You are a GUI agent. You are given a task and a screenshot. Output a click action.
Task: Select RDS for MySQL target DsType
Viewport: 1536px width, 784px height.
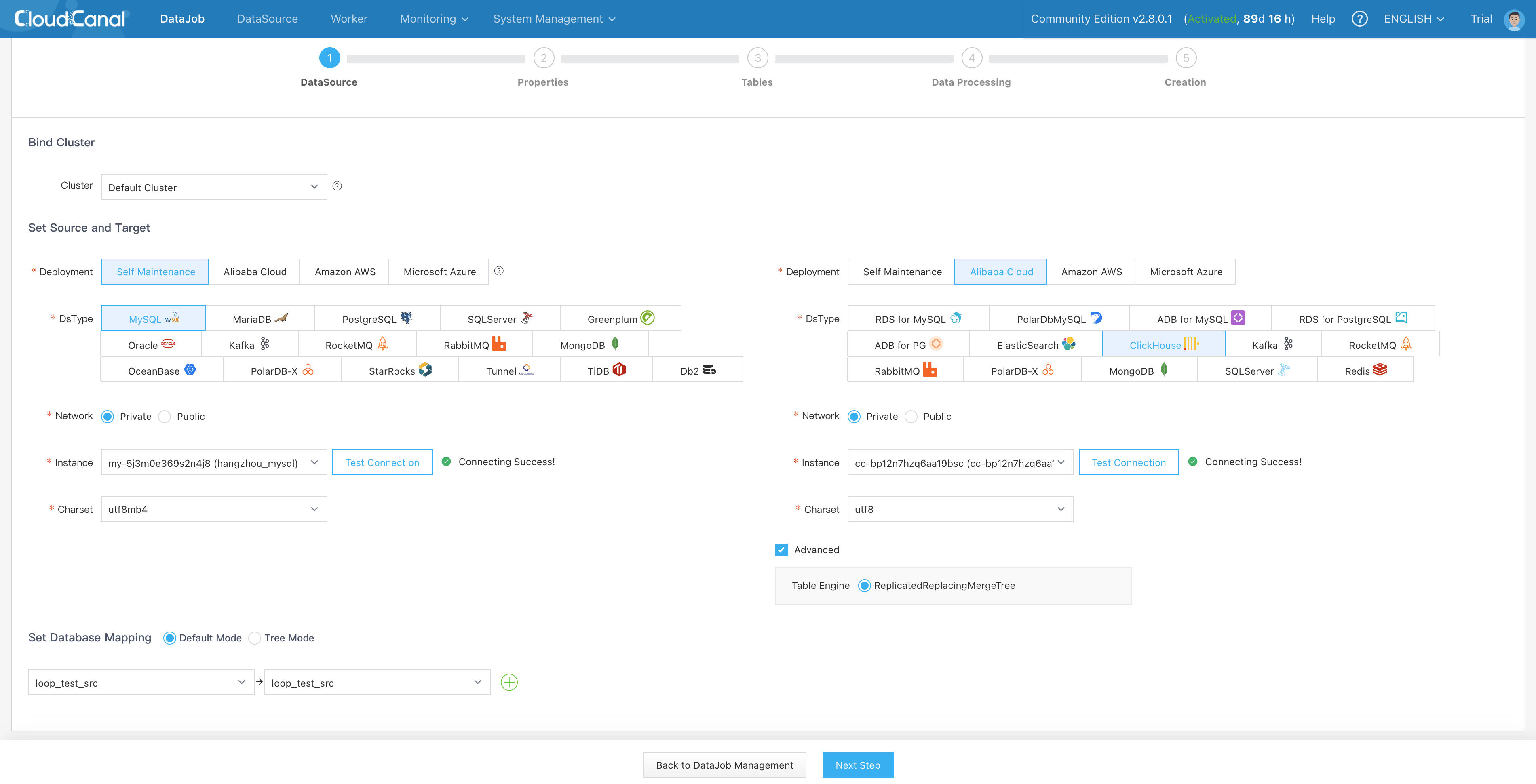tap(918, 318)
